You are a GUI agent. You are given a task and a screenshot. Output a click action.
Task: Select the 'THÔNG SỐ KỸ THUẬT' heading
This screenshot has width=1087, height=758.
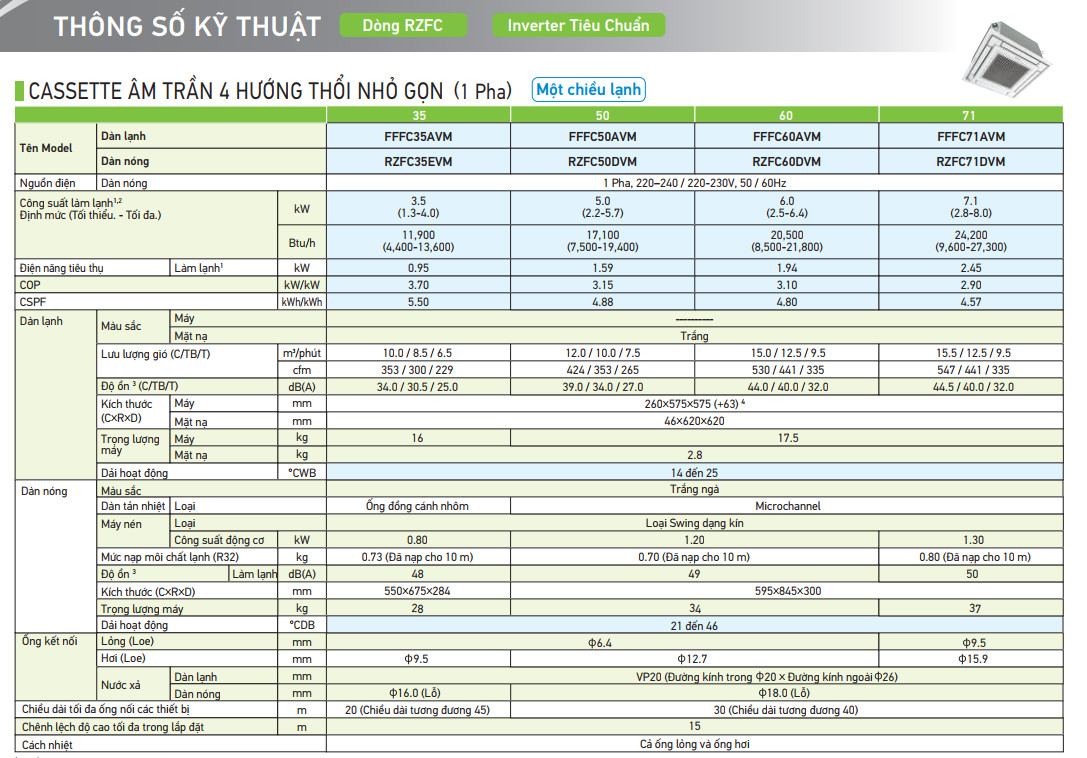187,26
